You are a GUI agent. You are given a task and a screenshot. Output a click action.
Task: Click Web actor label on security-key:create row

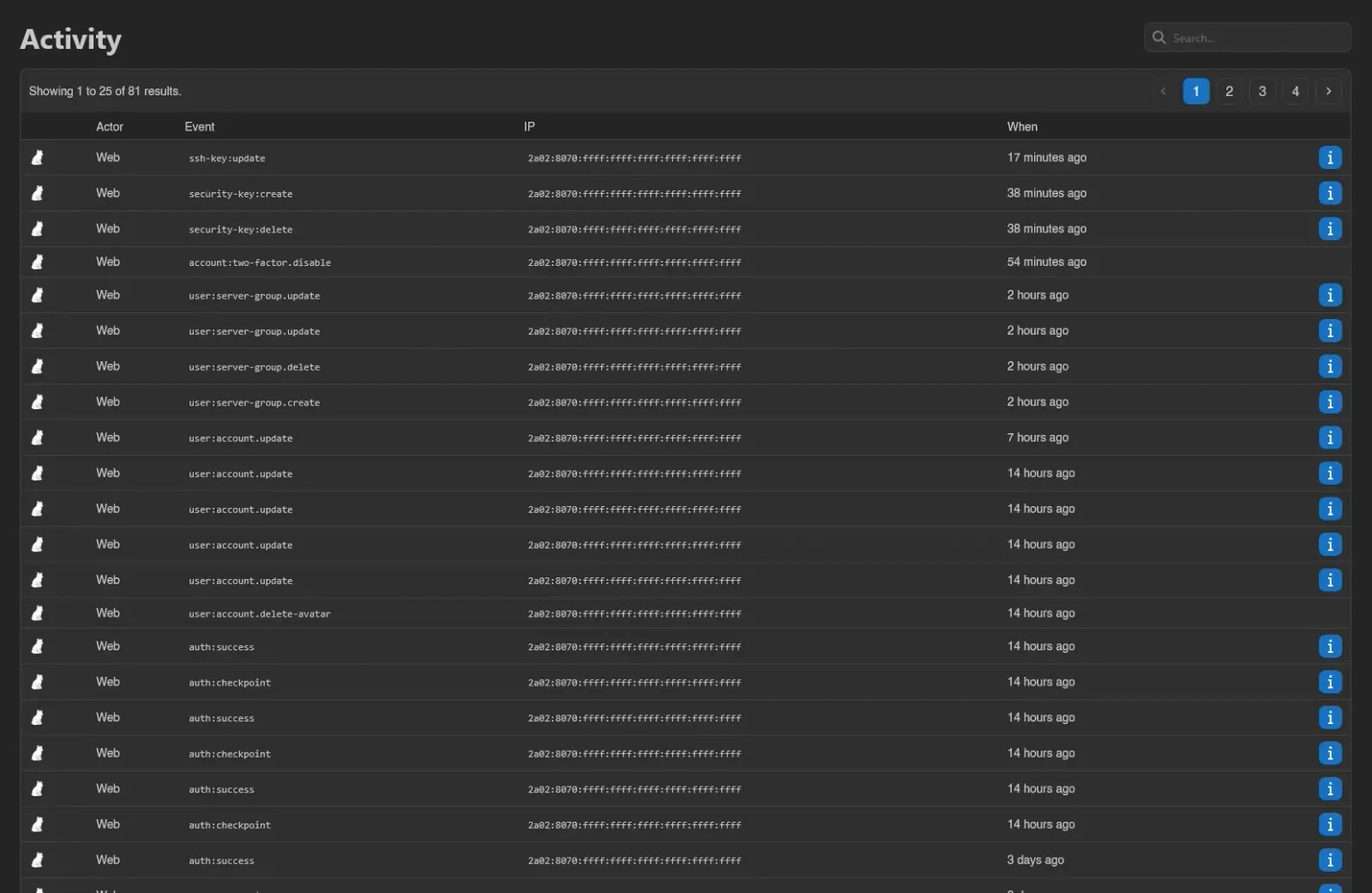tap(108, 193)
